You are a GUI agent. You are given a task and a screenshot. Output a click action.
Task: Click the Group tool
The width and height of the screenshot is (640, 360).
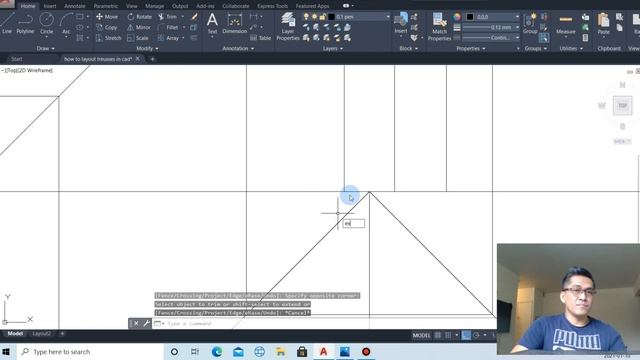click(x=530, y=24)
